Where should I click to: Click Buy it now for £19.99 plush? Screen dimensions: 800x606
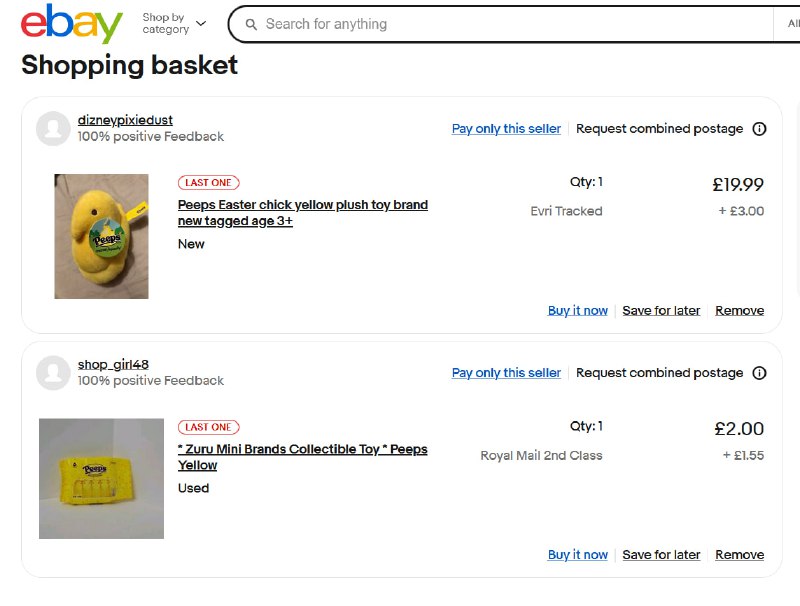(x=578, y=310)
